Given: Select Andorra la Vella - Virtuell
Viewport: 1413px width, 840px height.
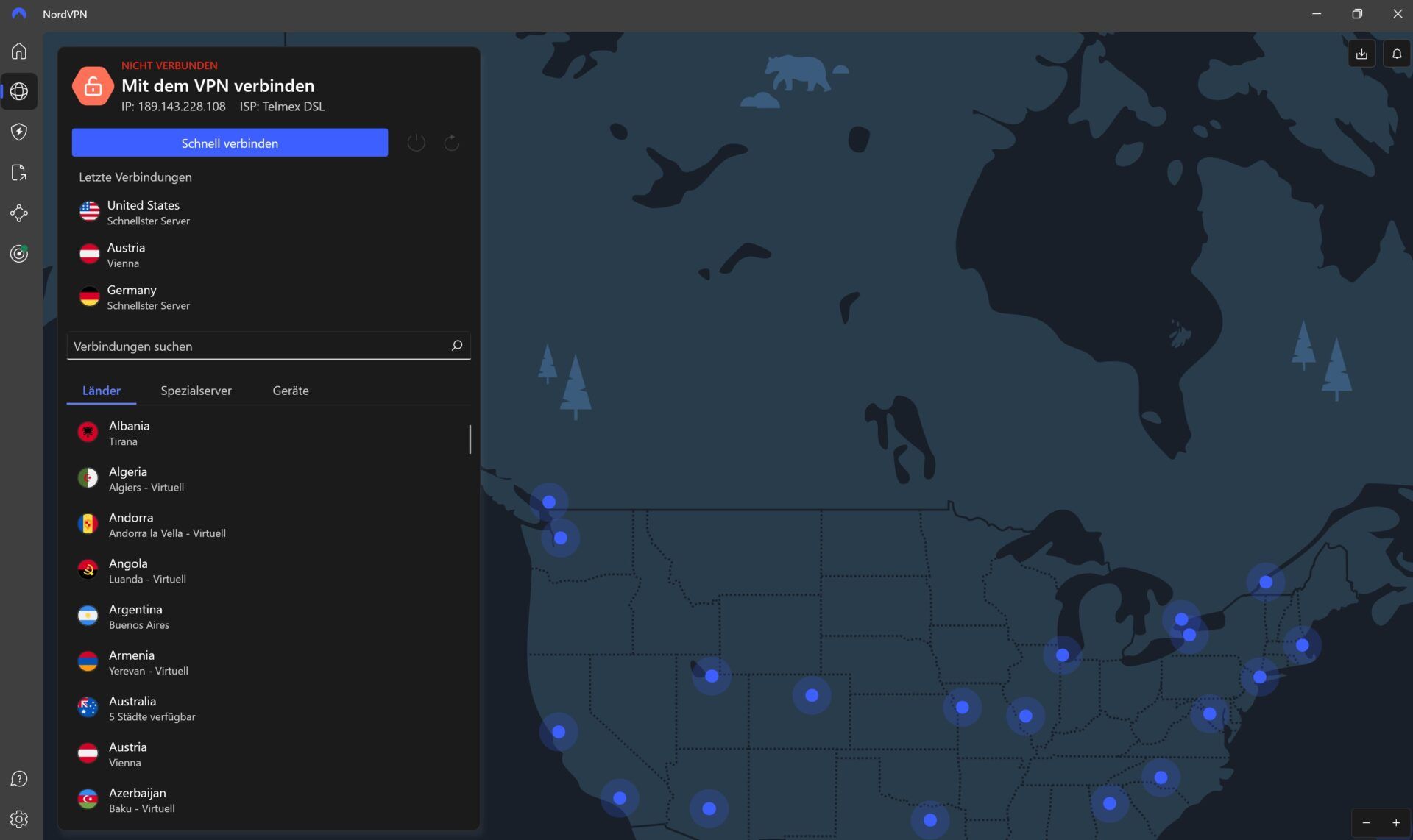Looking at the screenshot, I should point(269,524).
